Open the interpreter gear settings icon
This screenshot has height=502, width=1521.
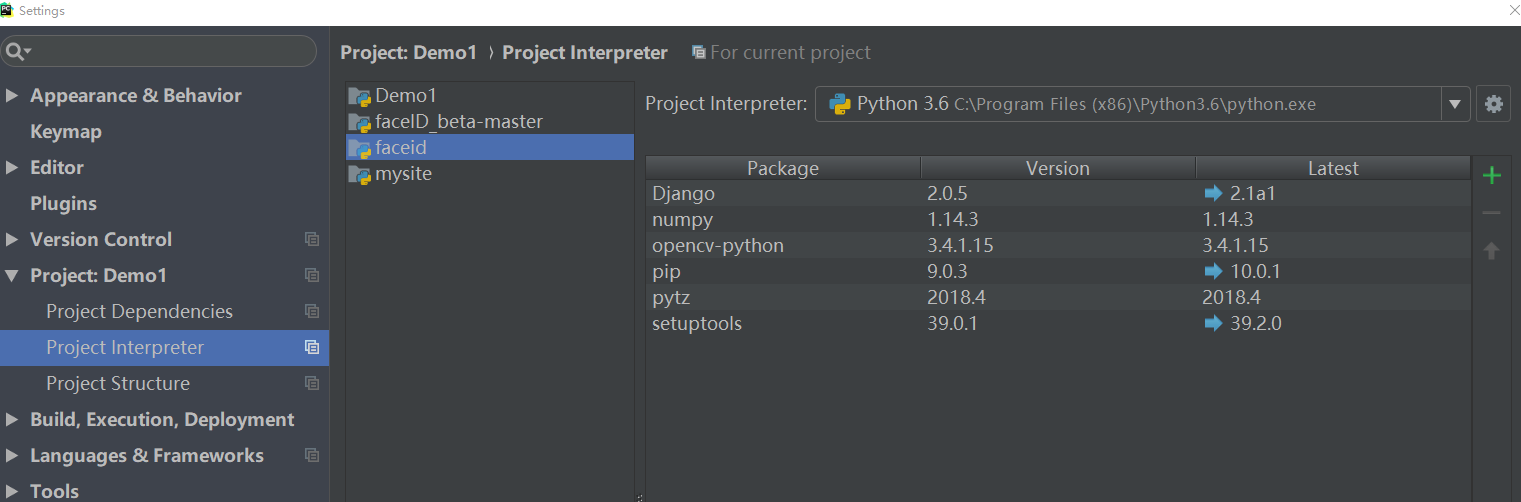coord(1493,104)
